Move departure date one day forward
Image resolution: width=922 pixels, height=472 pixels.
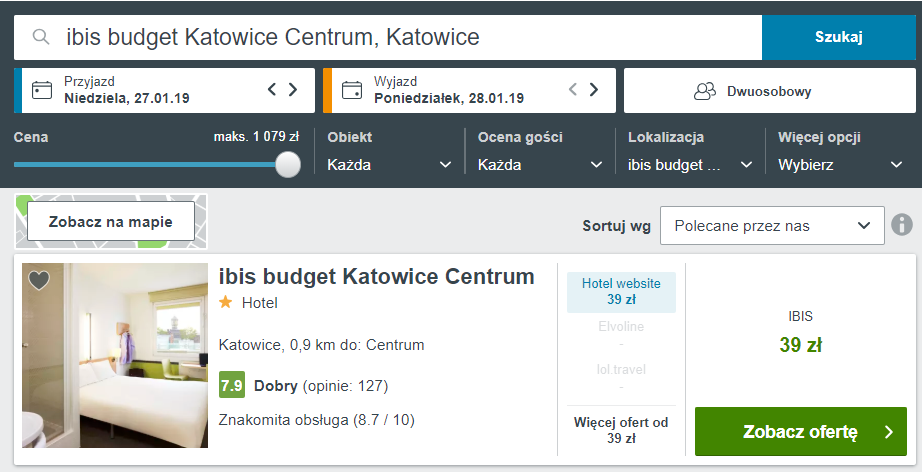pos(594,89)
